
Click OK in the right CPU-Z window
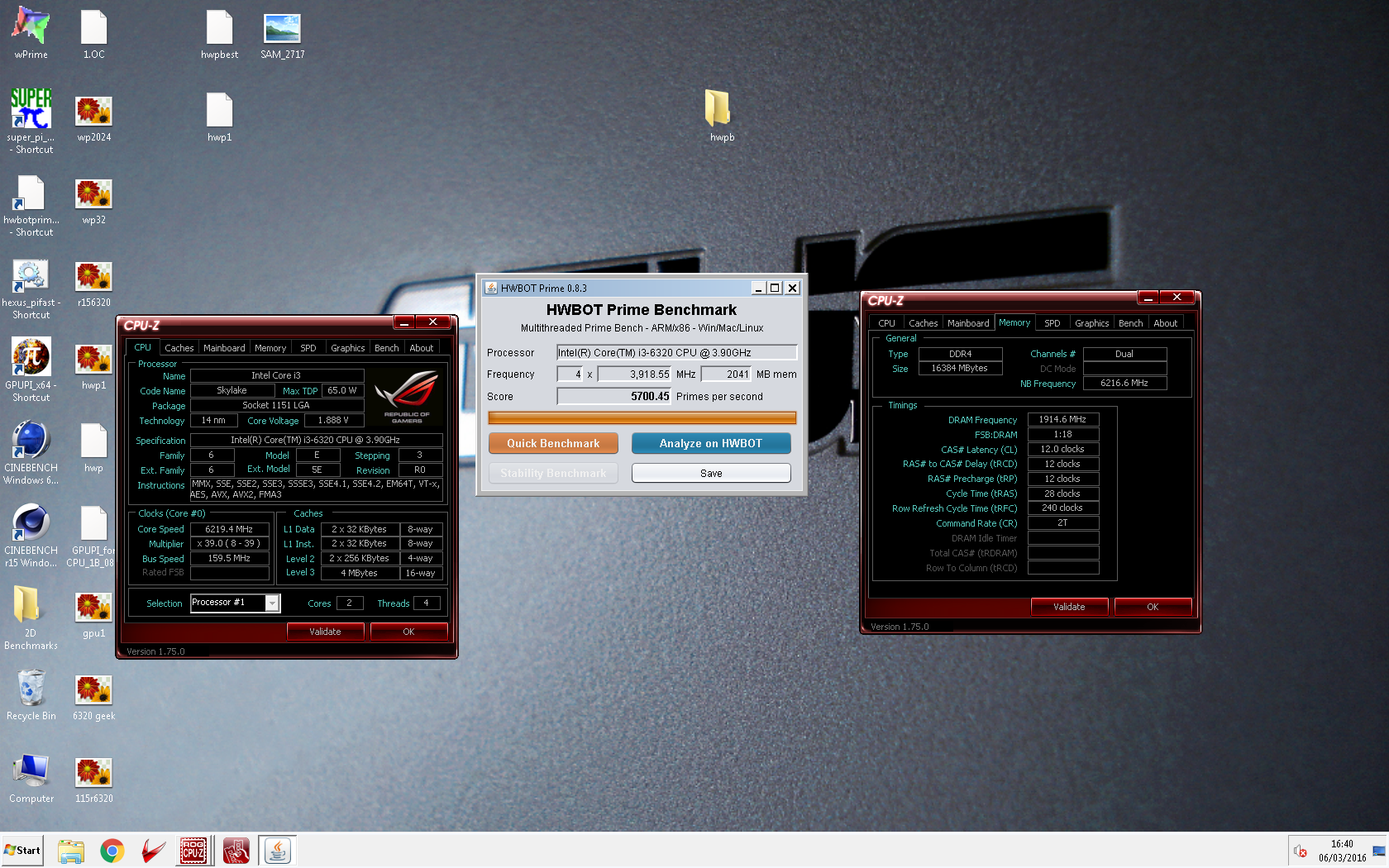(1153, 607)
